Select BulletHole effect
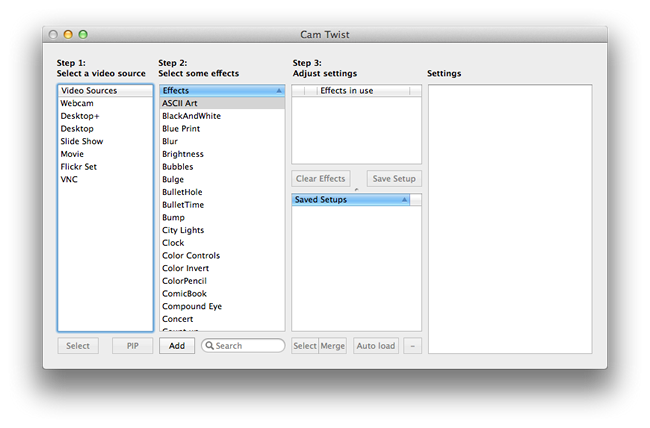The height and width of the screenshot is (428, 650). point(222,192)
